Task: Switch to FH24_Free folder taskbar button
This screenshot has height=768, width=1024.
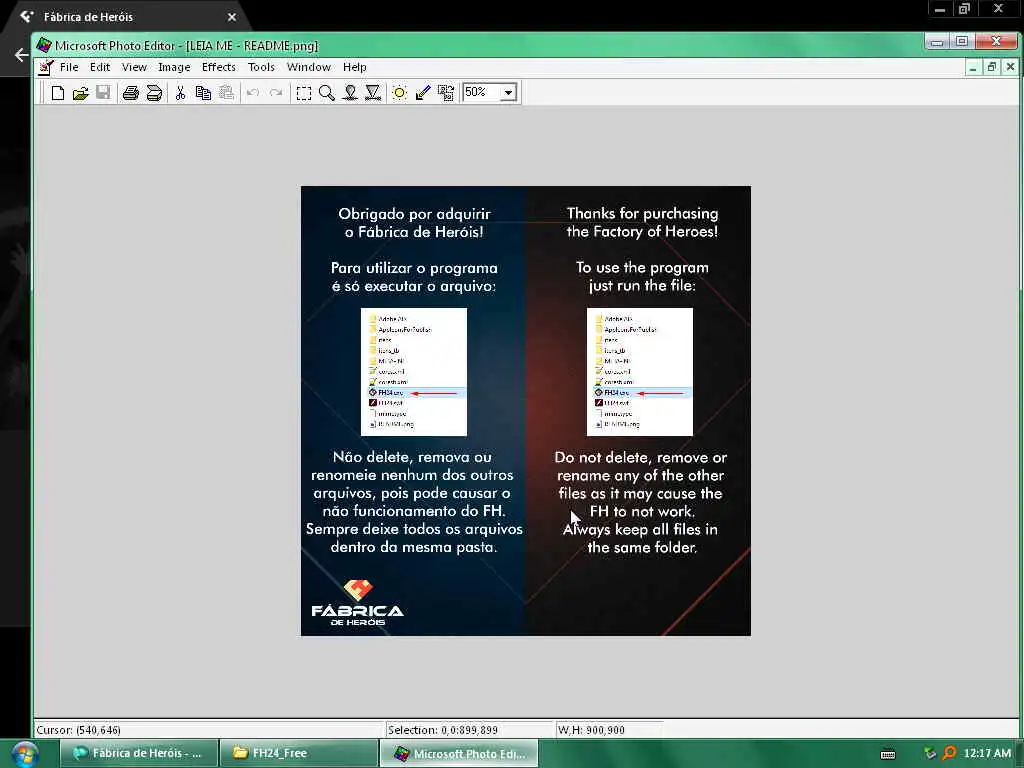Action: 299,753
